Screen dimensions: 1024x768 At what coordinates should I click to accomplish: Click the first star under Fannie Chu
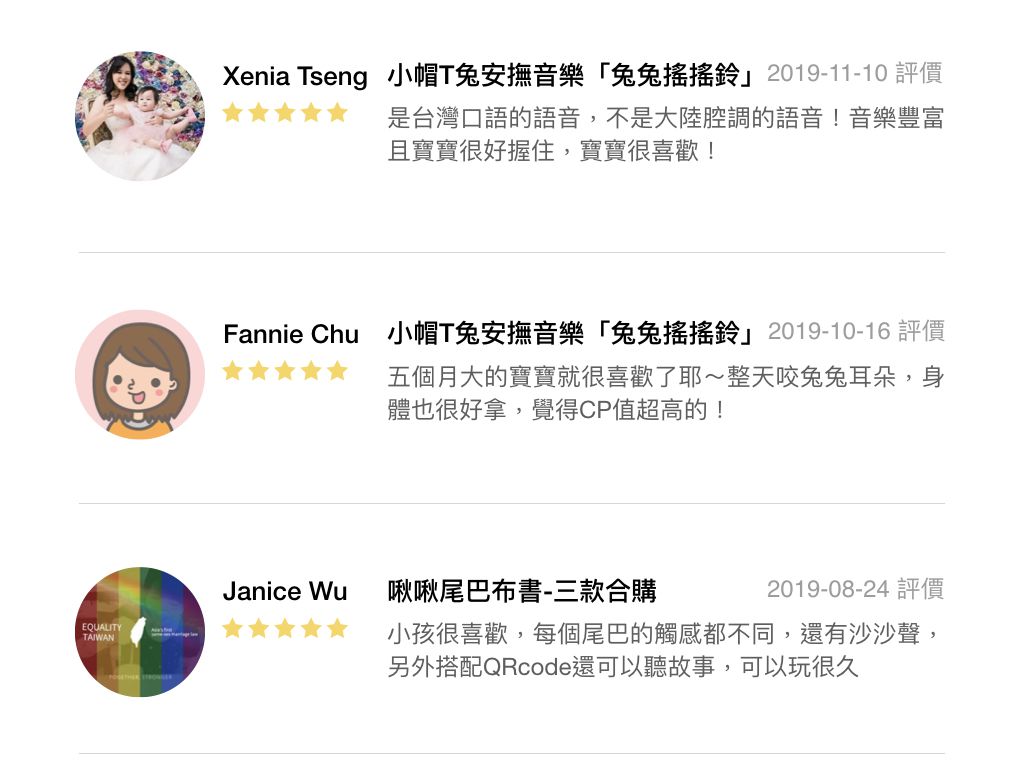click(x=232, y=371)
